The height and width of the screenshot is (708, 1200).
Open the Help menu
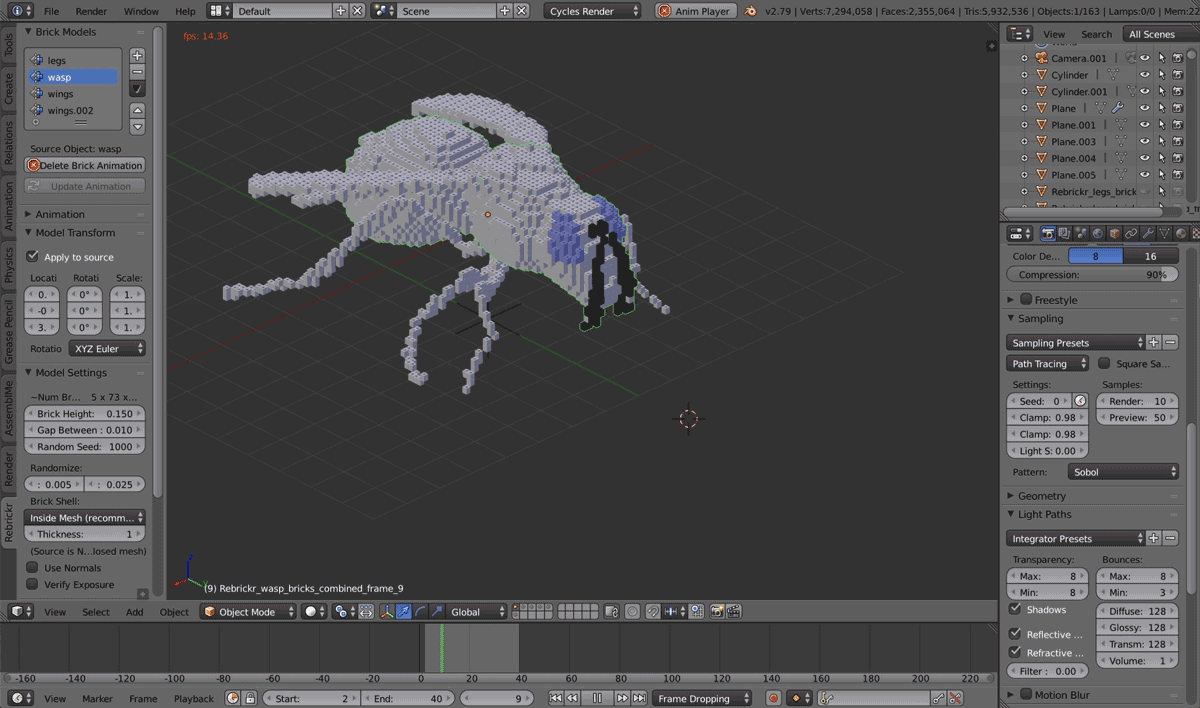click(185, 11)
